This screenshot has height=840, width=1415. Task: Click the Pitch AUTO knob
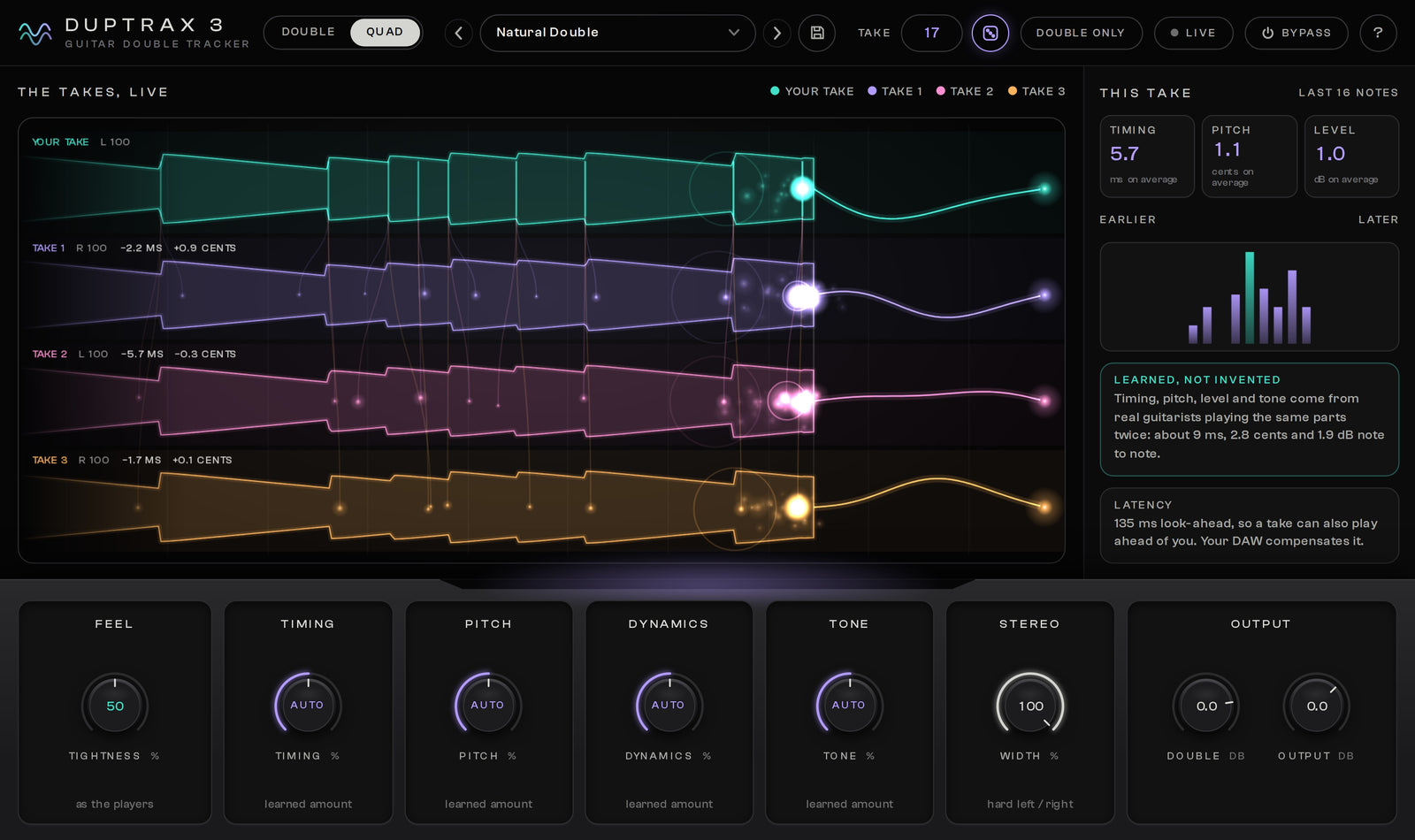click(488, 706)
